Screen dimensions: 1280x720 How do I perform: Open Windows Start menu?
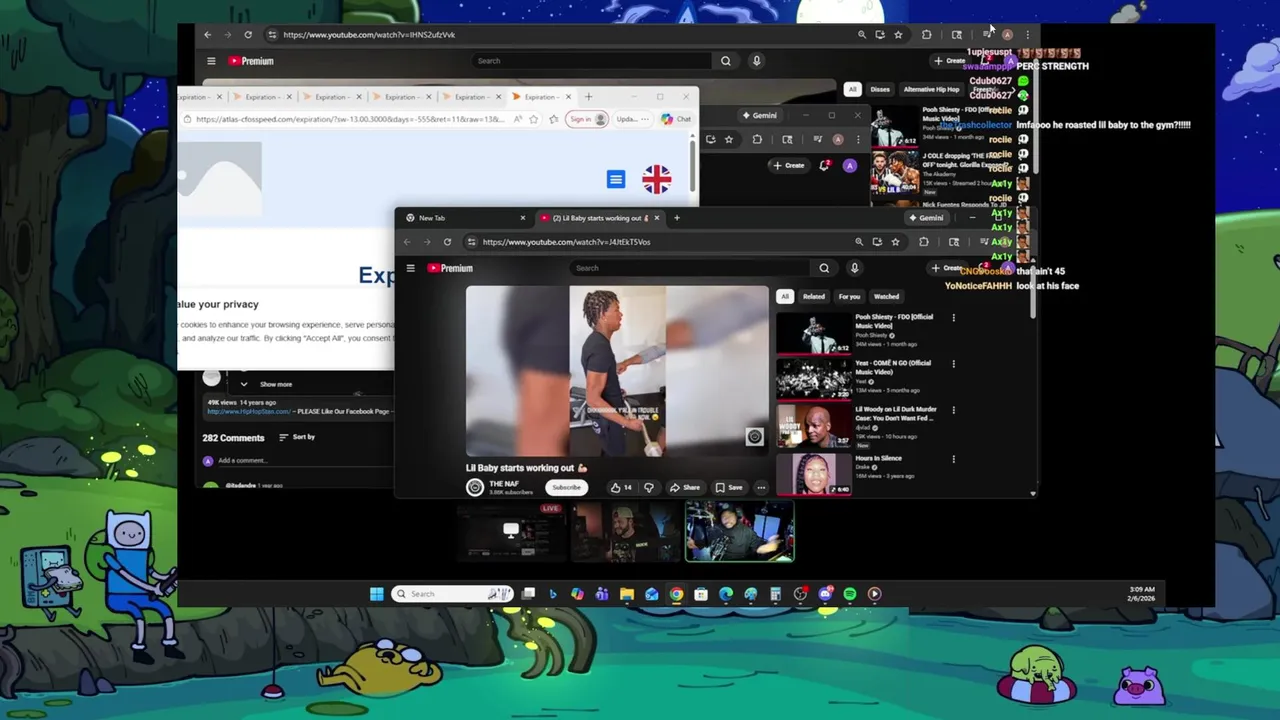point(376,594)
